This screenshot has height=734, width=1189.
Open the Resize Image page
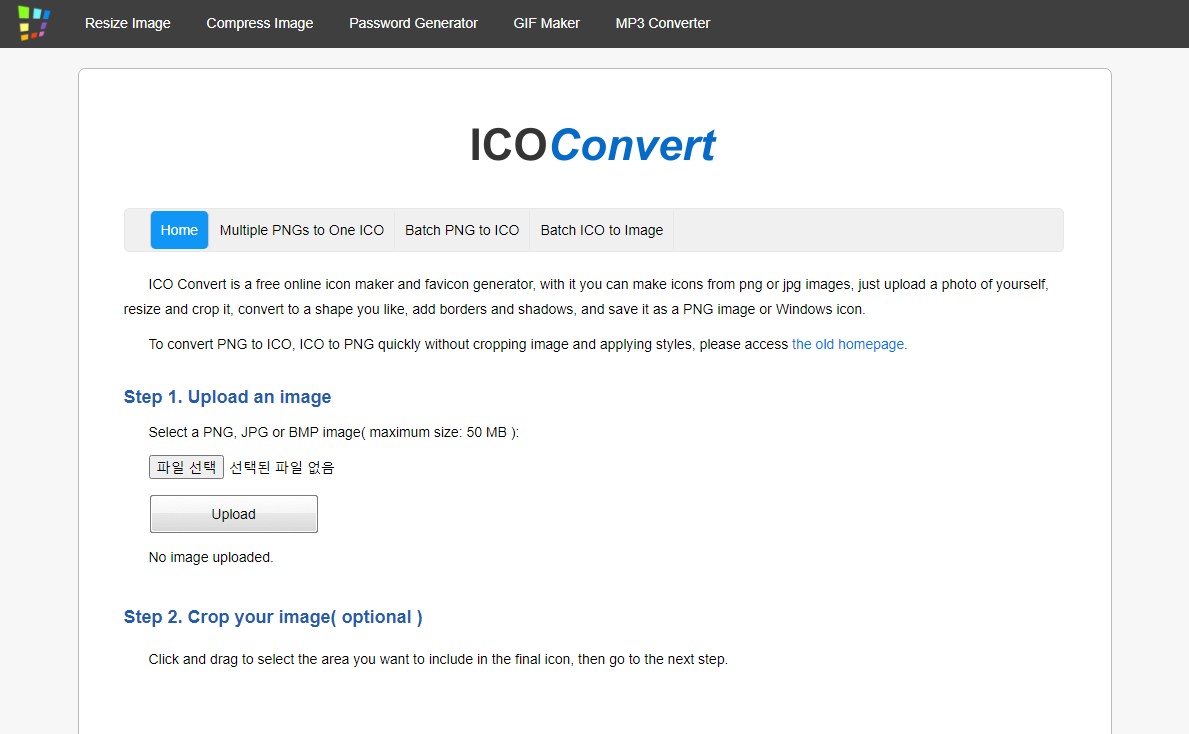tap(127, 24)
